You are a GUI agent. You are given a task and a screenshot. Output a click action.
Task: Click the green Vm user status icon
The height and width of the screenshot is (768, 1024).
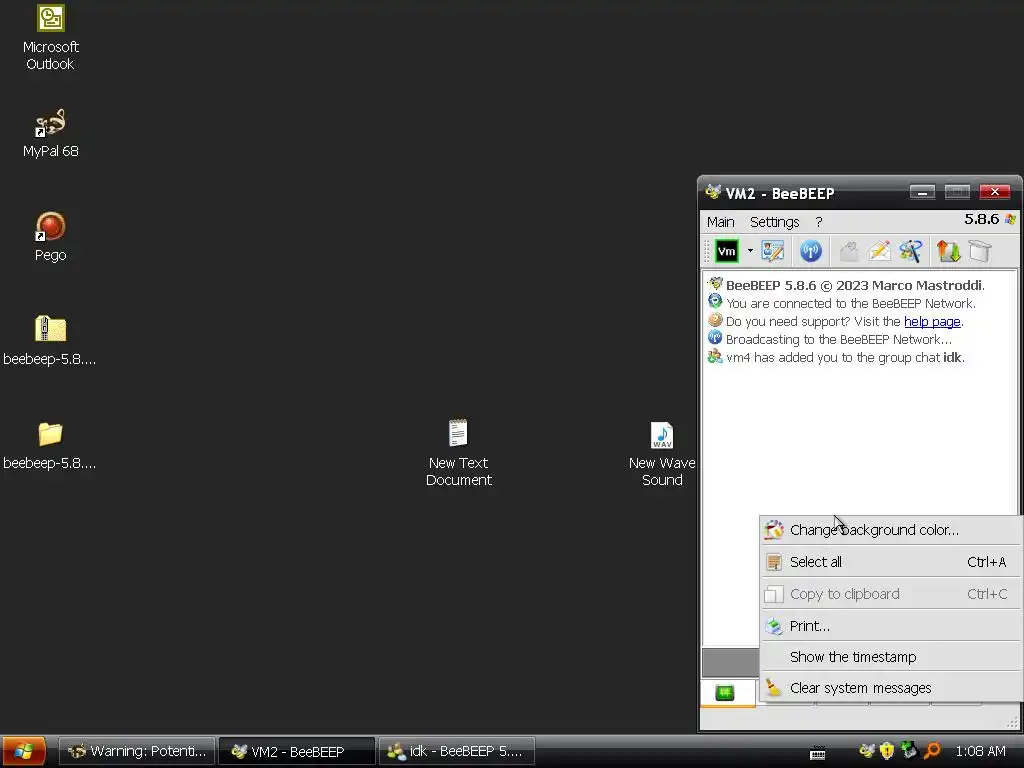pos(726,251)
